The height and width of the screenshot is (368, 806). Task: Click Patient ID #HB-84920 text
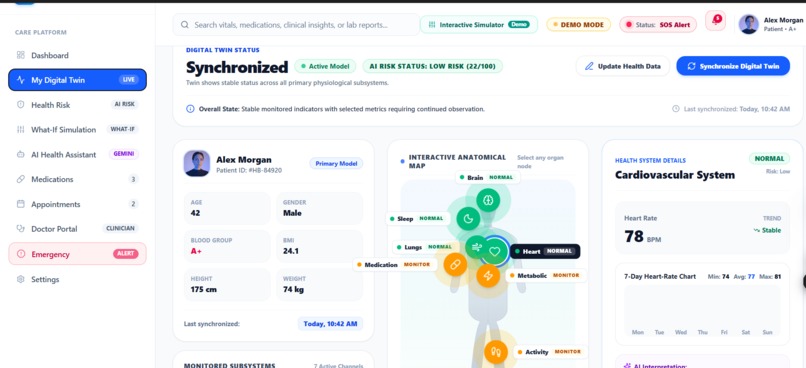coord(249,171)
